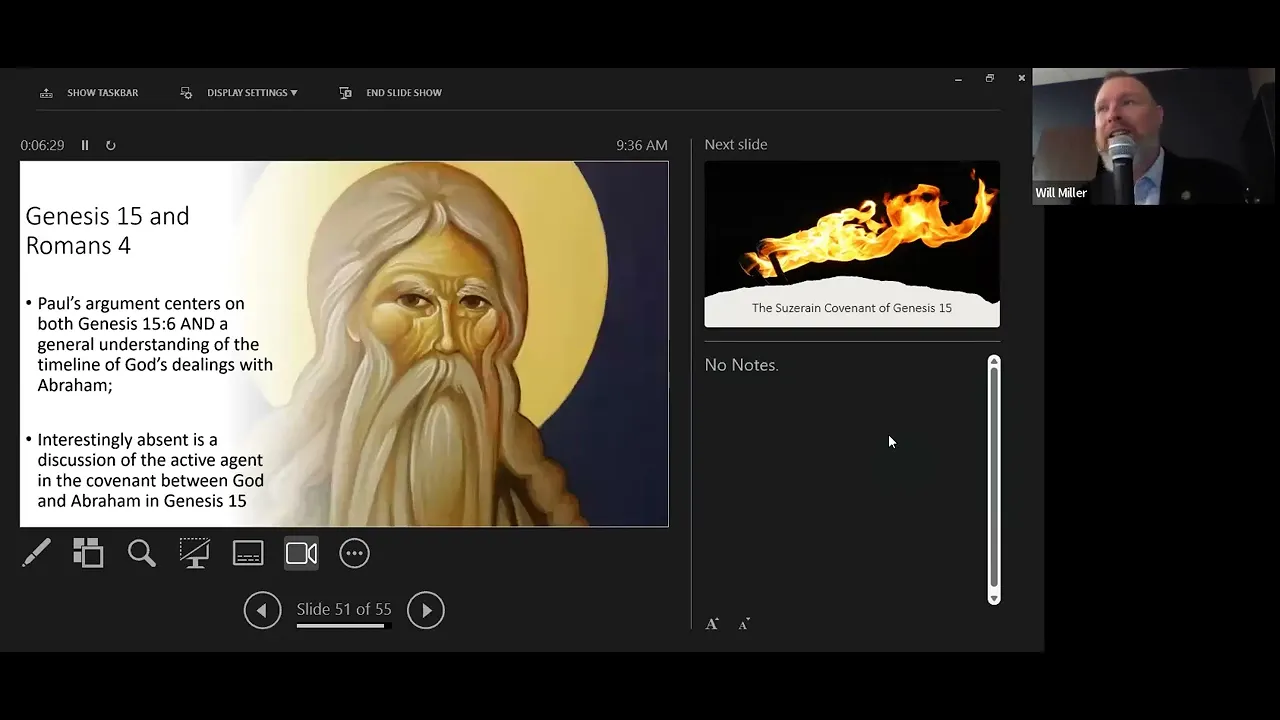This screenshot has width=1280, height=720.
Task: Click the slide progress bar
Action: click(x=343, y=626)
